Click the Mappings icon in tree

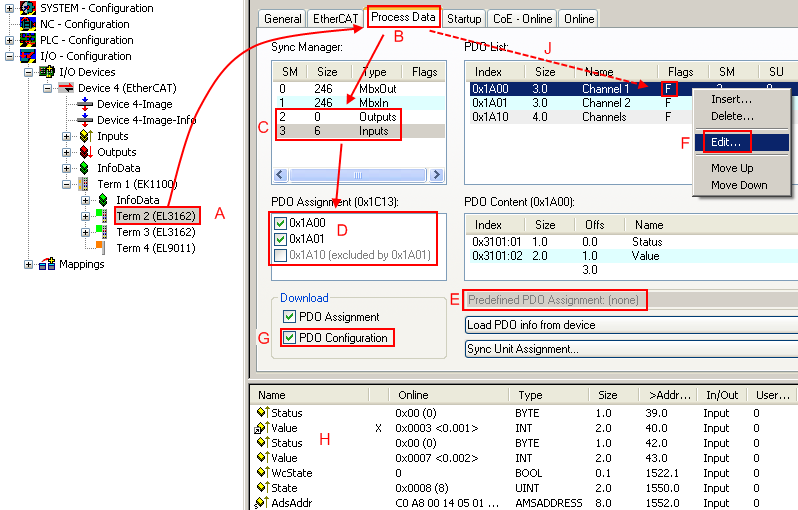click(x=47, y=264)
